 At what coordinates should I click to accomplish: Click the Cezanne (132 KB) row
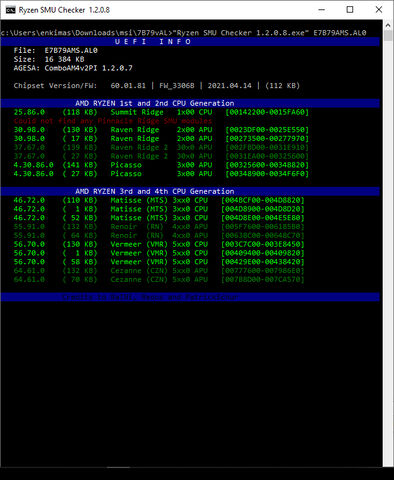[159, 271]
